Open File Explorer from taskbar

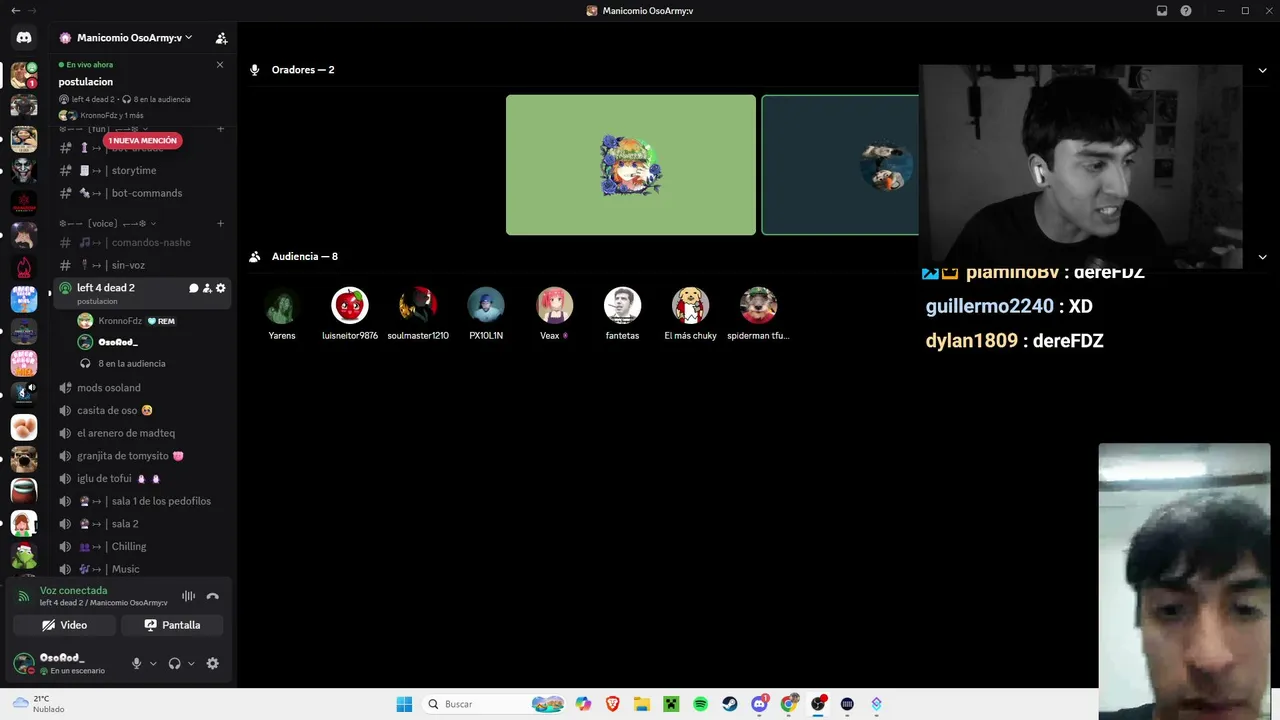(642, 704)
